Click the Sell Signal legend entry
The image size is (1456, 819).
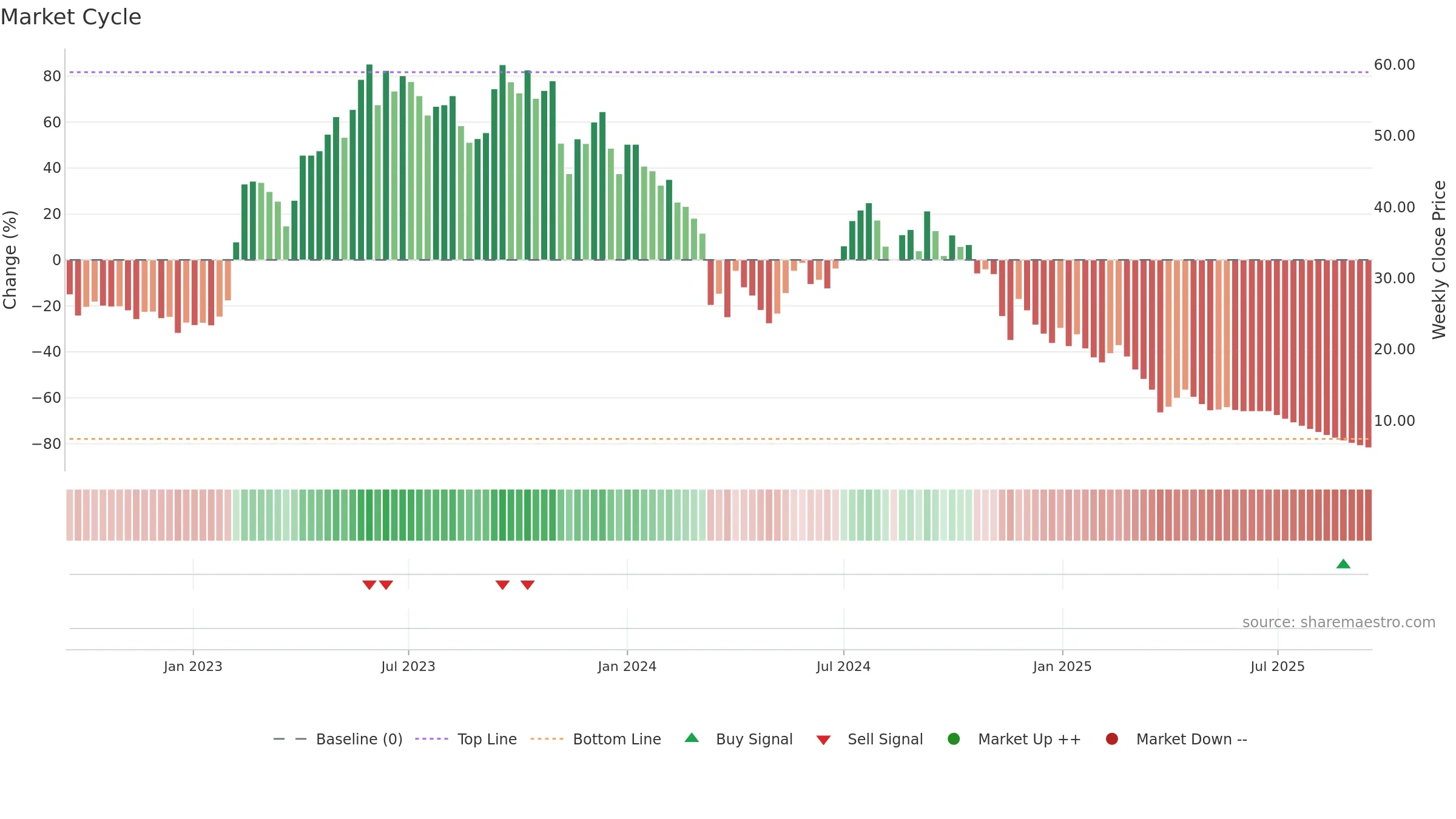[x=869, y=739]
